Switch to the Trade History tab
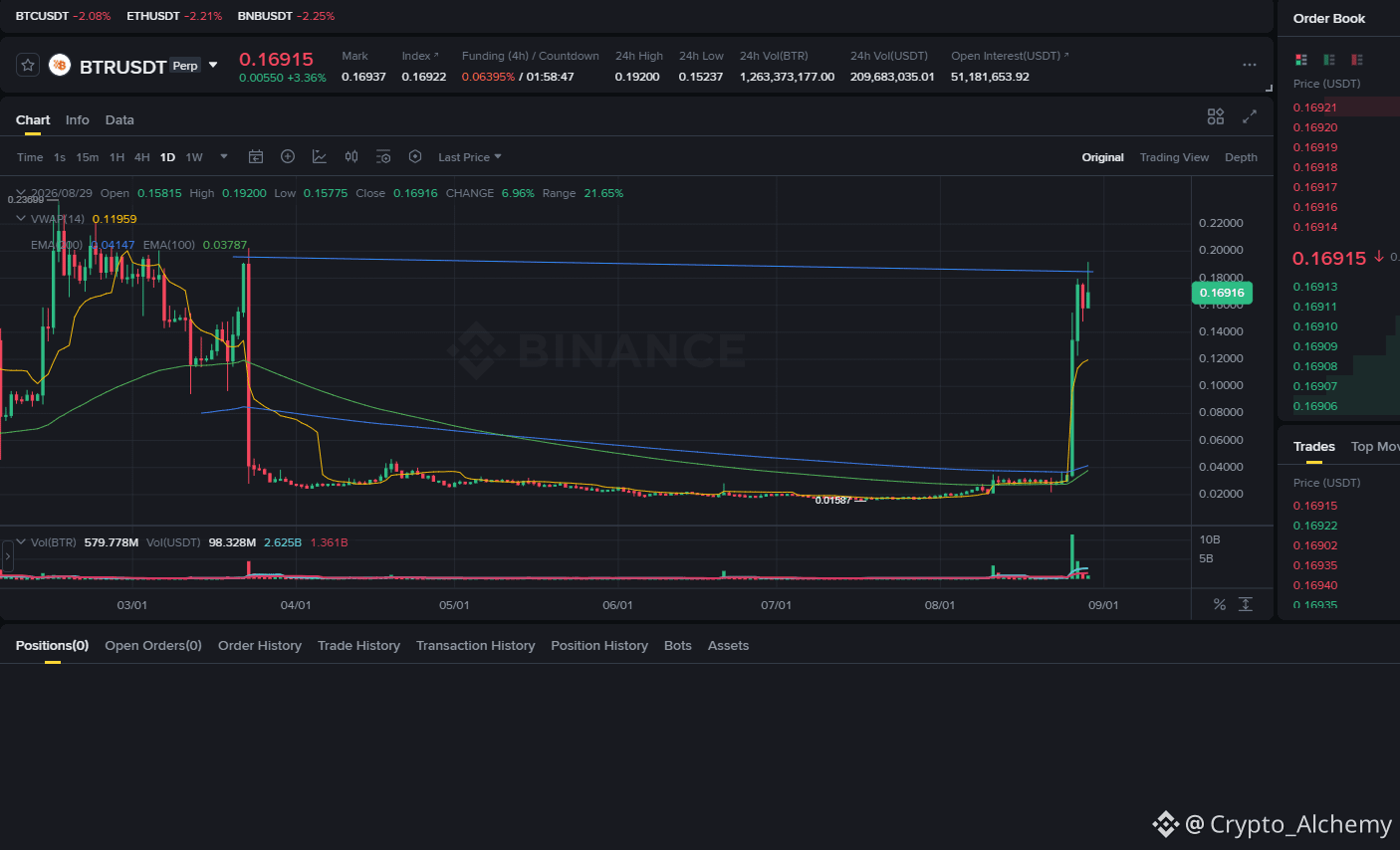 tap(358, 645)
